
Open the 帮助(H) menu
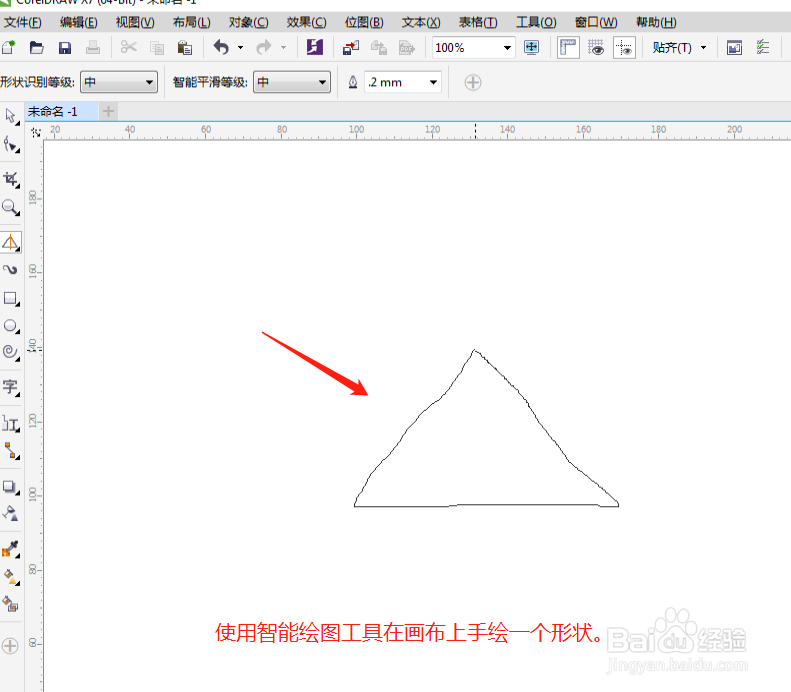coord(656,22)
